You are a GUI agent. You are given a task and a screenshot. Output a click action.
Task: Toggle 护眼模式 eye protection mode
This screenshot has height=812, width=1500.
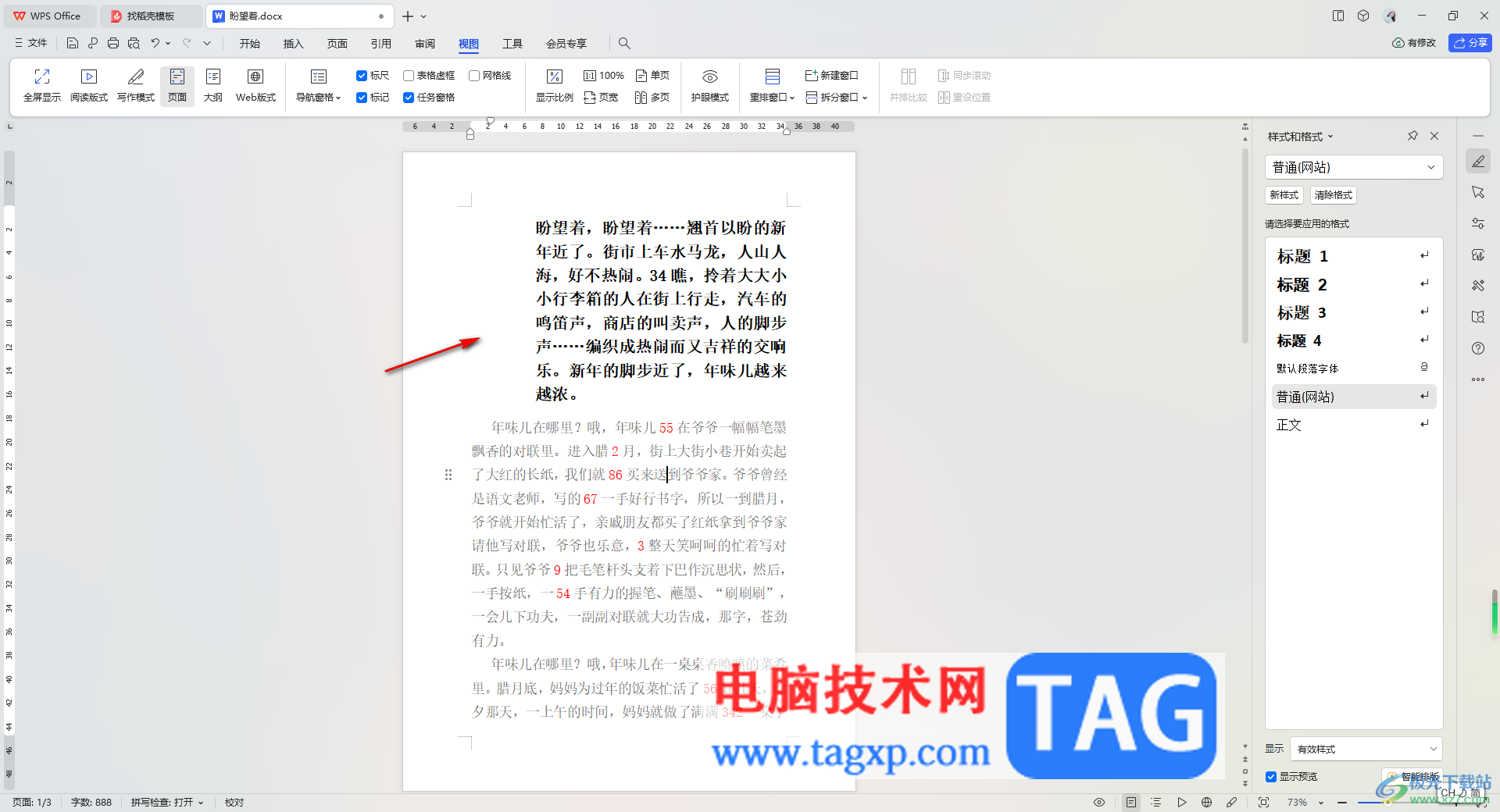coord(709,86)
